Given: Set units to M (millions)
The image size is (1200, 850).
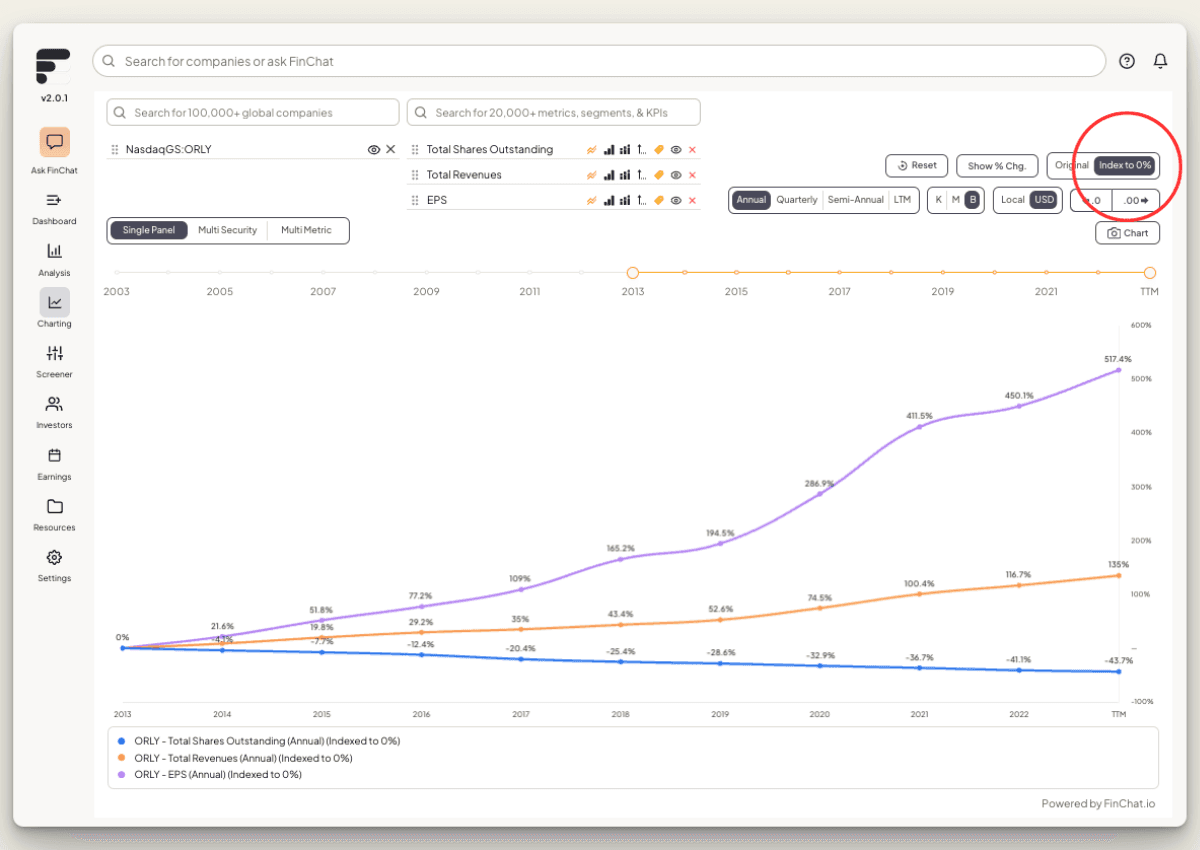Looking at the screenshot, I should tap(955, 200).
